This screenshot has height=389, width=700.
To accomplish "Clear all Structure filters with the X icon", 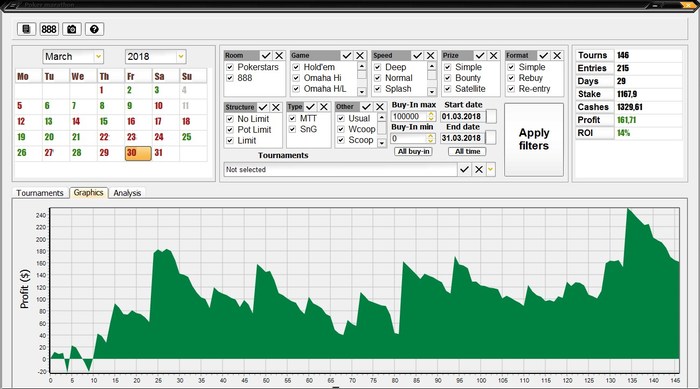I will 276,107.
